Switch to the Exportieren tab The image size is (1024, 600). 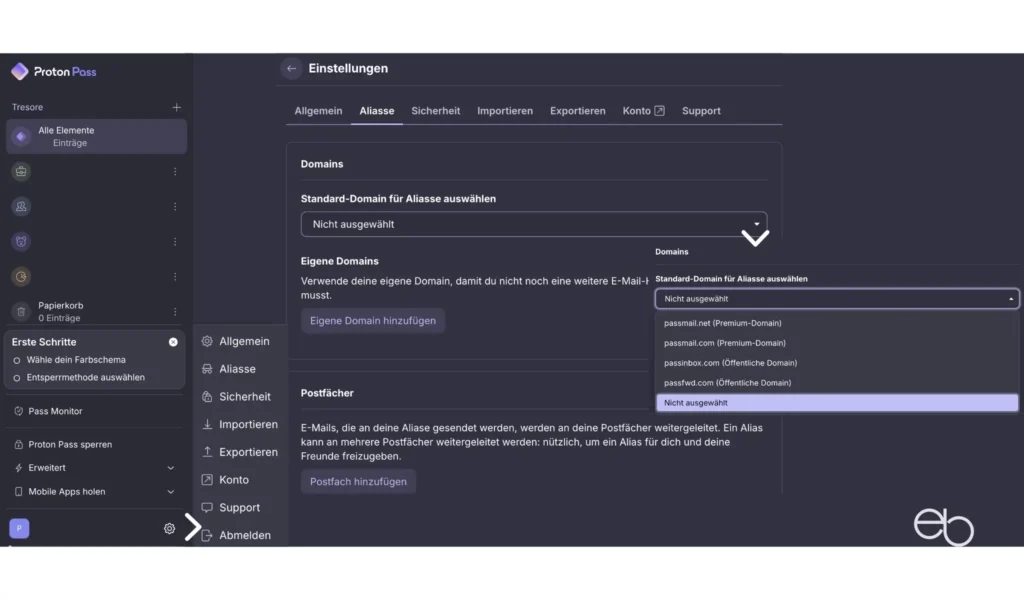577,111
